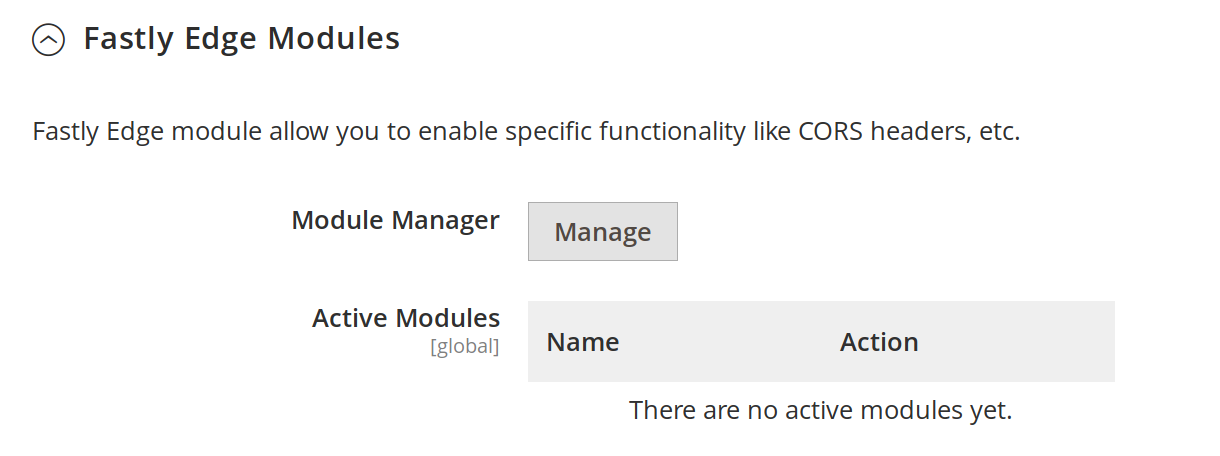Click the Module Manager label
The width and height of the screenshot is (1220, 456).
point(395,220)
